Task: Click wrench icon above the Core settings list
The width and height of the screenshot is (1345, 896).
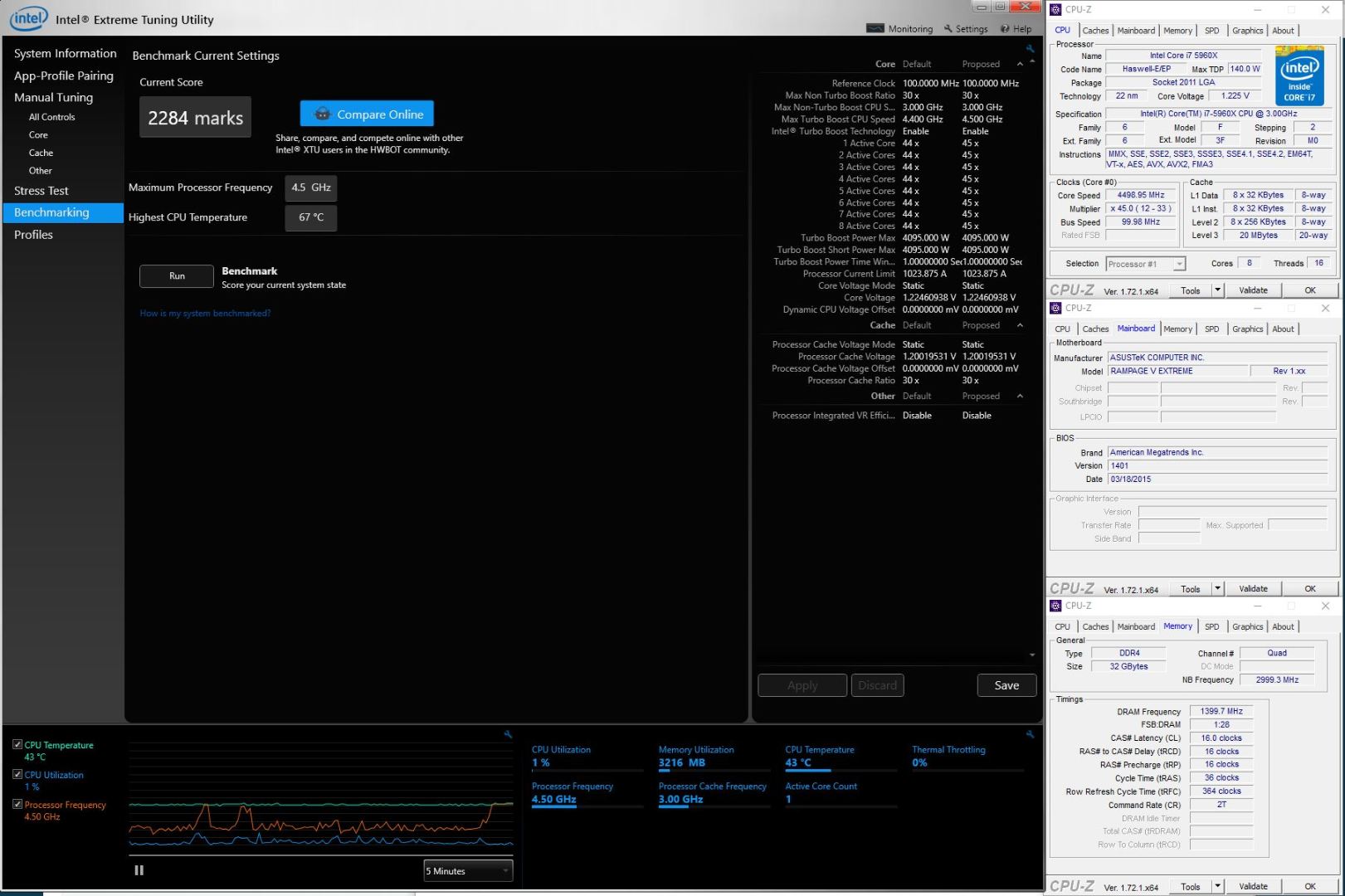Action: [x=1030, y=49]
